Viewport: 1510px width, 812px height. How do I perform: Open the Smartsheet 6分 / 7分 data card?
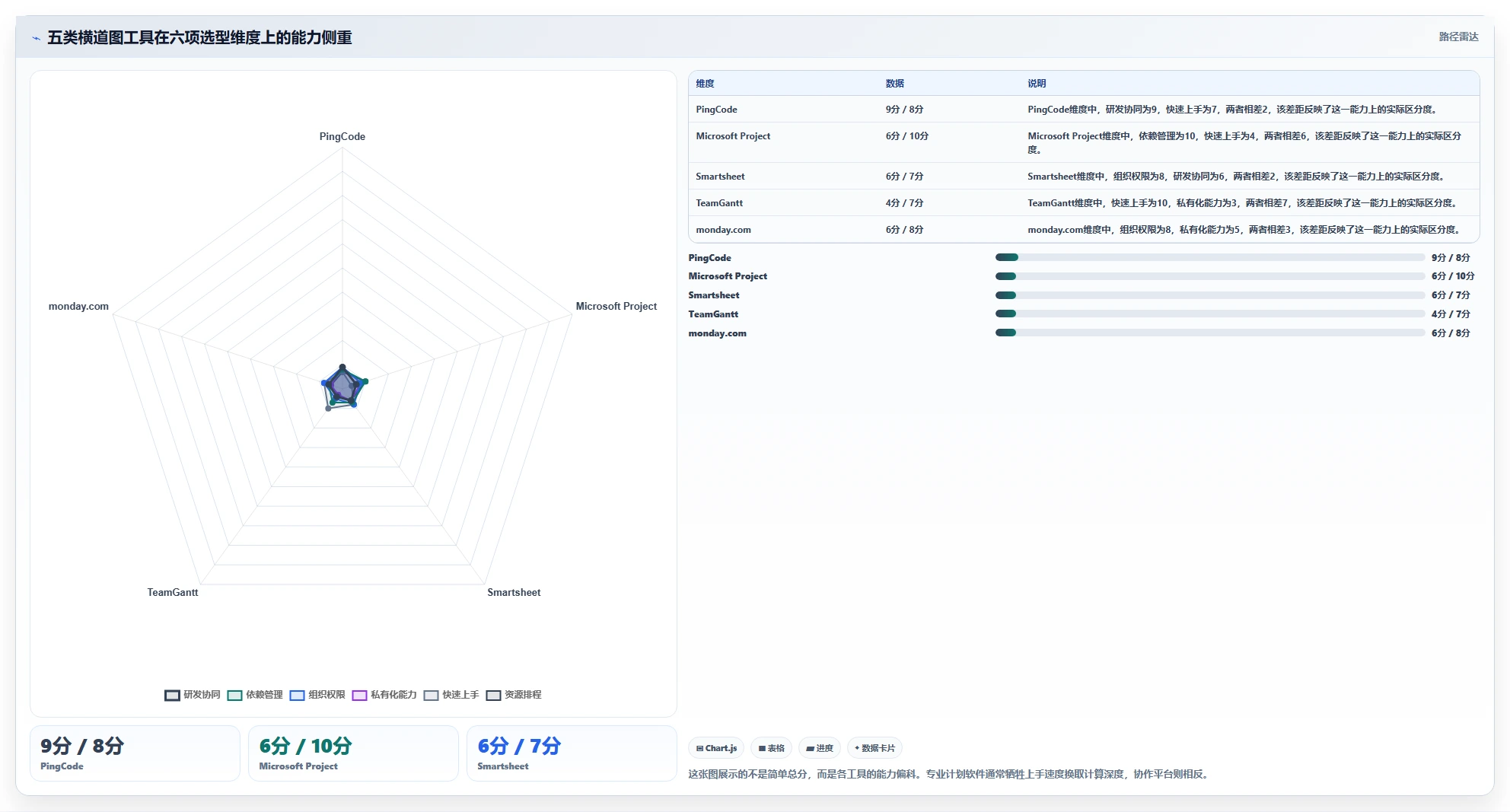[x=572, y=753]
